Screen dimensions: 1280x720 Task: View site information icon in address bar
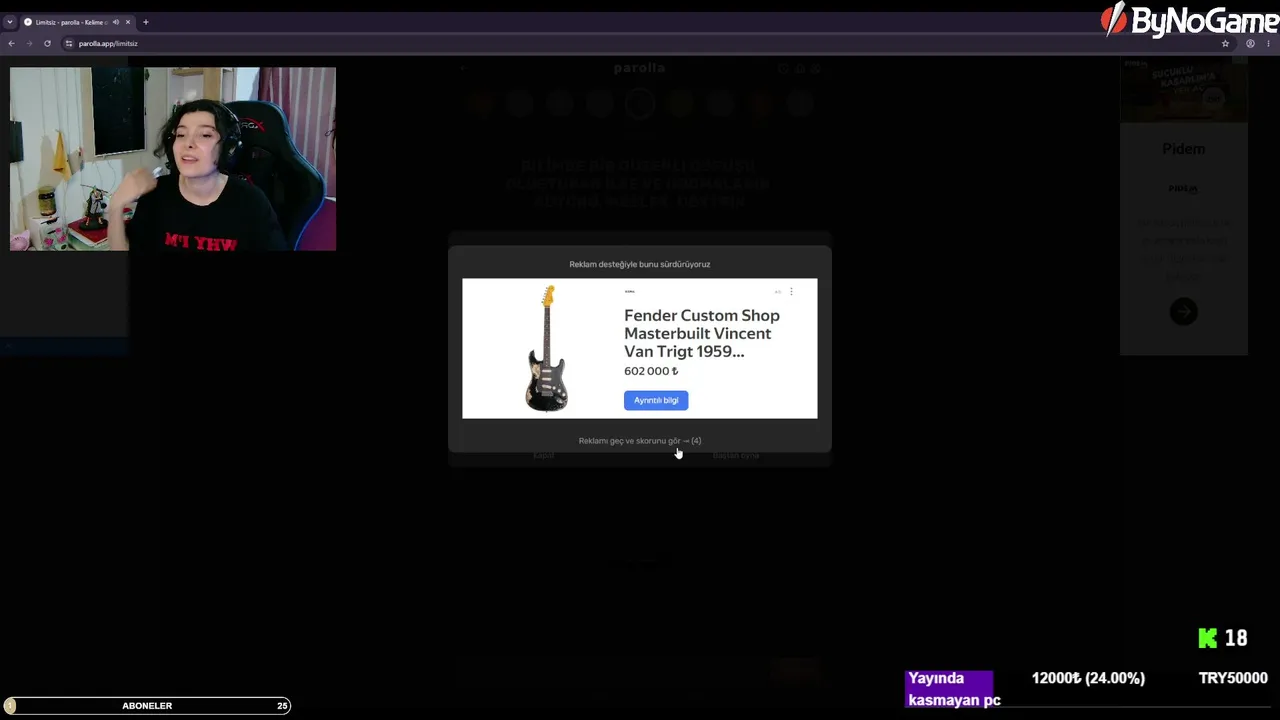click(69, 44)
